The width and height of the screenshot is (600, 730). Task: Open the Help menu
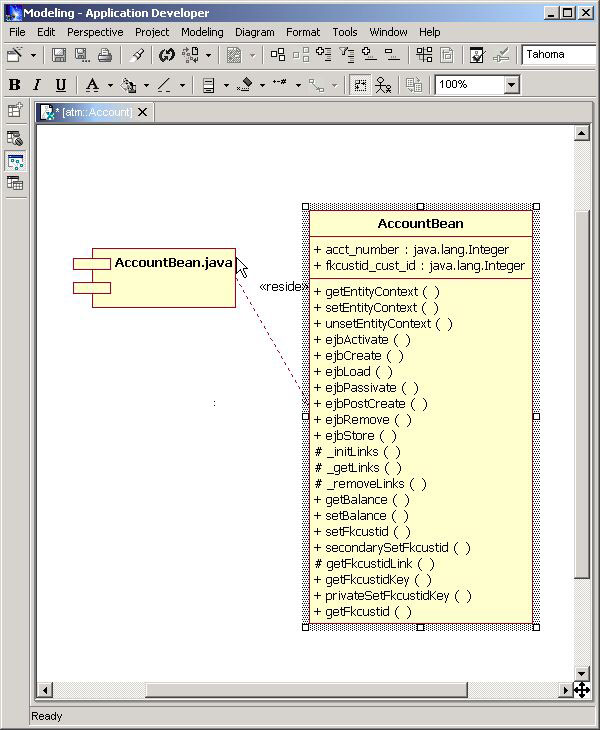[x=429, y=32]
